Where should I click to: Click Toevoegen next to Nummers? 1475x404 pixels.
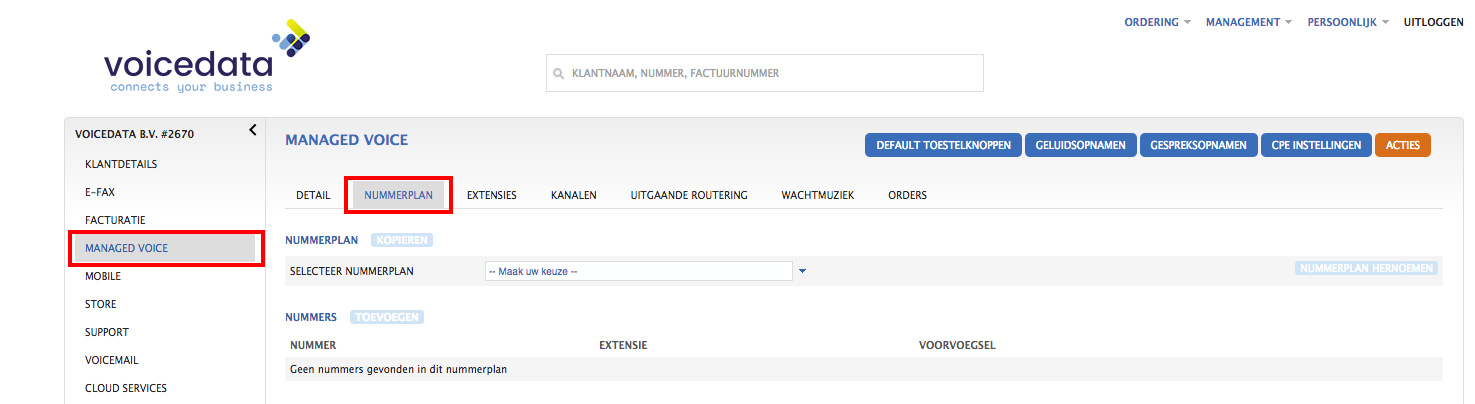click(x=386, y=317)
